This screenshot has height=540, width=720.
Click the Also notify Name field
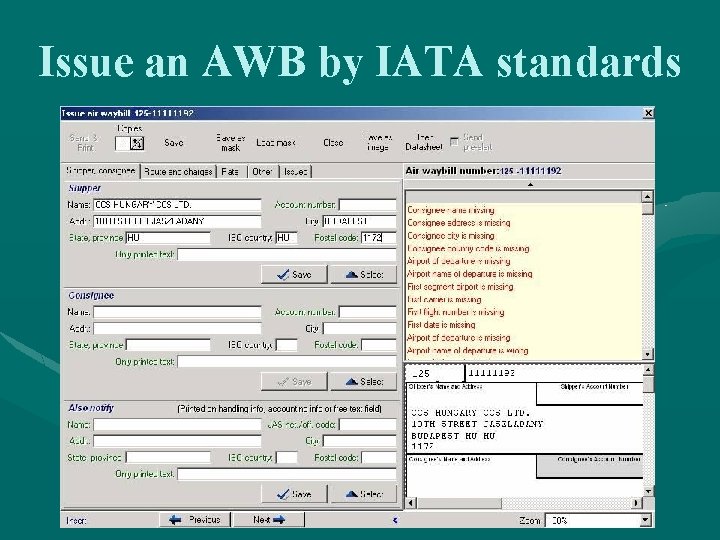[177, 425]
